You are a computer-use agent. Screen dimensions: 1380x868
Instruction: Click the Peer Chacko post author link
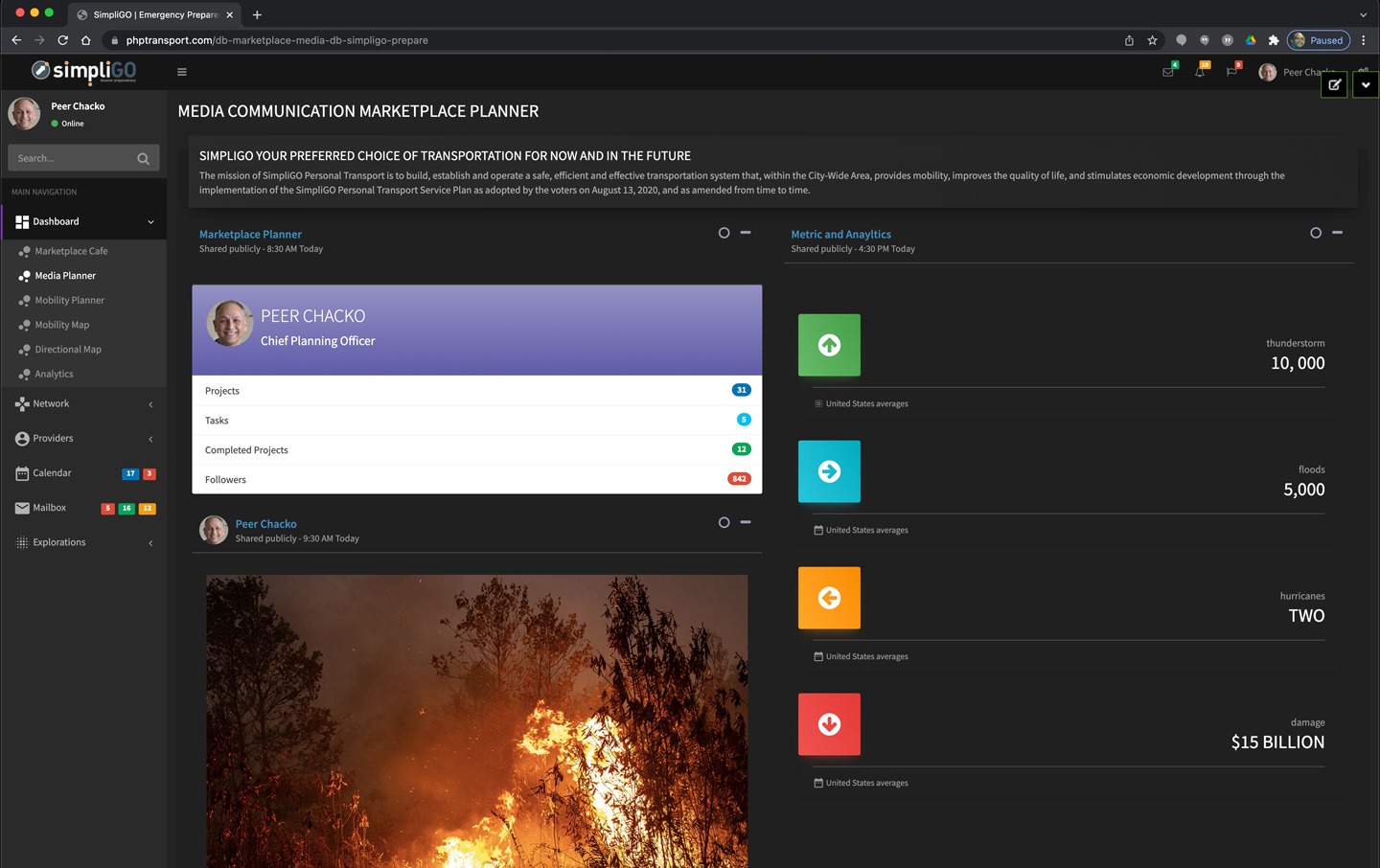pos(266,524)
